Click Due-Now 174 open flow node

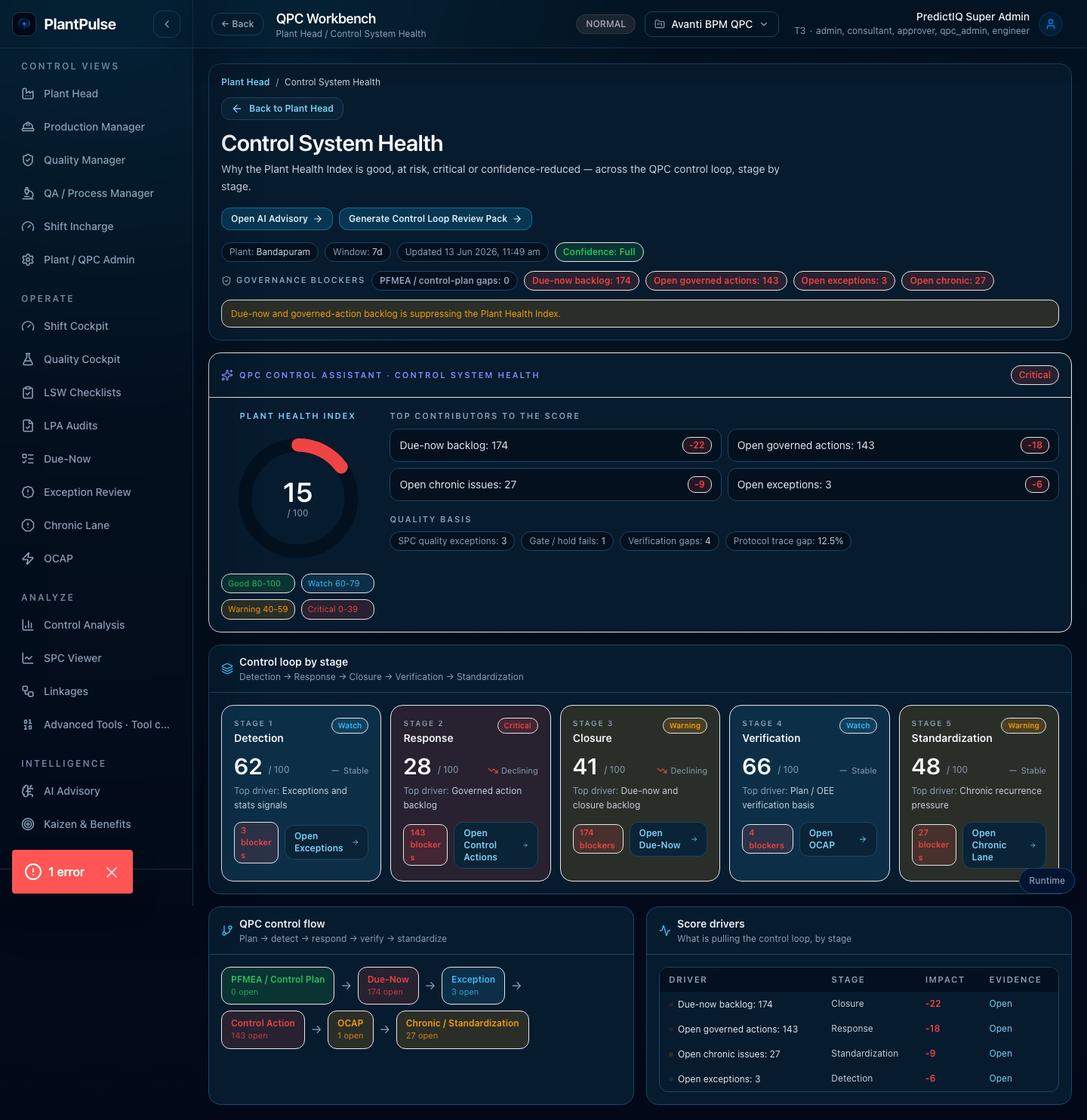tap(388, 986)
